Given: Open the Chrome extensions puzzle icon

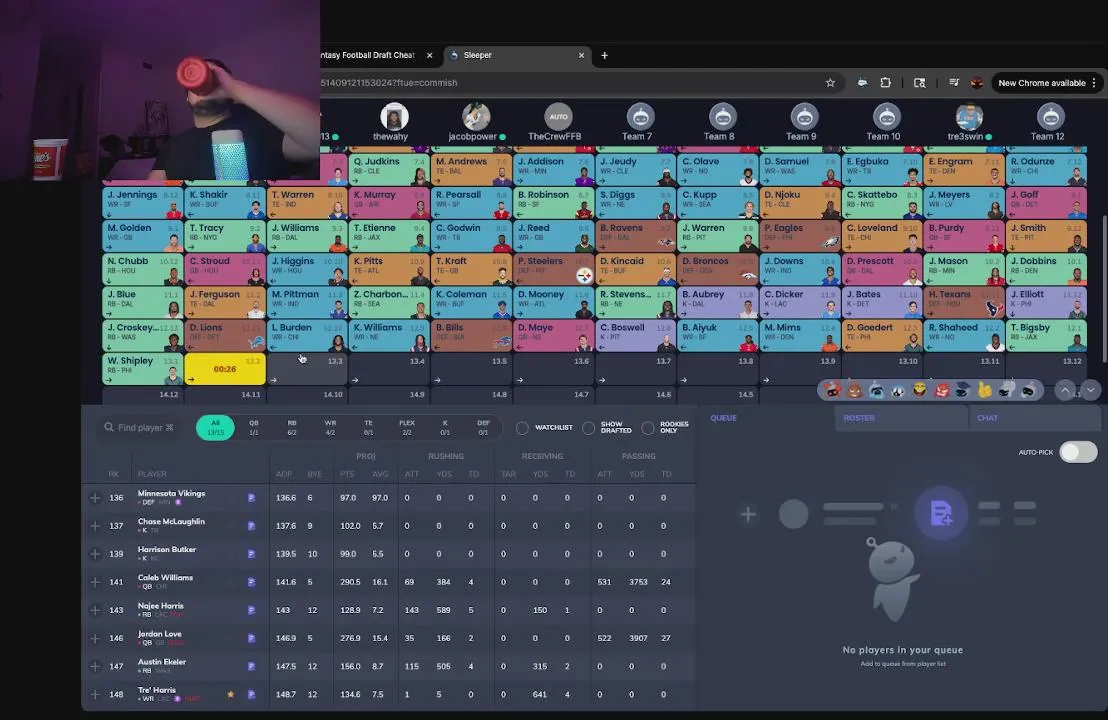Looking at the screenshot, I should tap(885, 83).
